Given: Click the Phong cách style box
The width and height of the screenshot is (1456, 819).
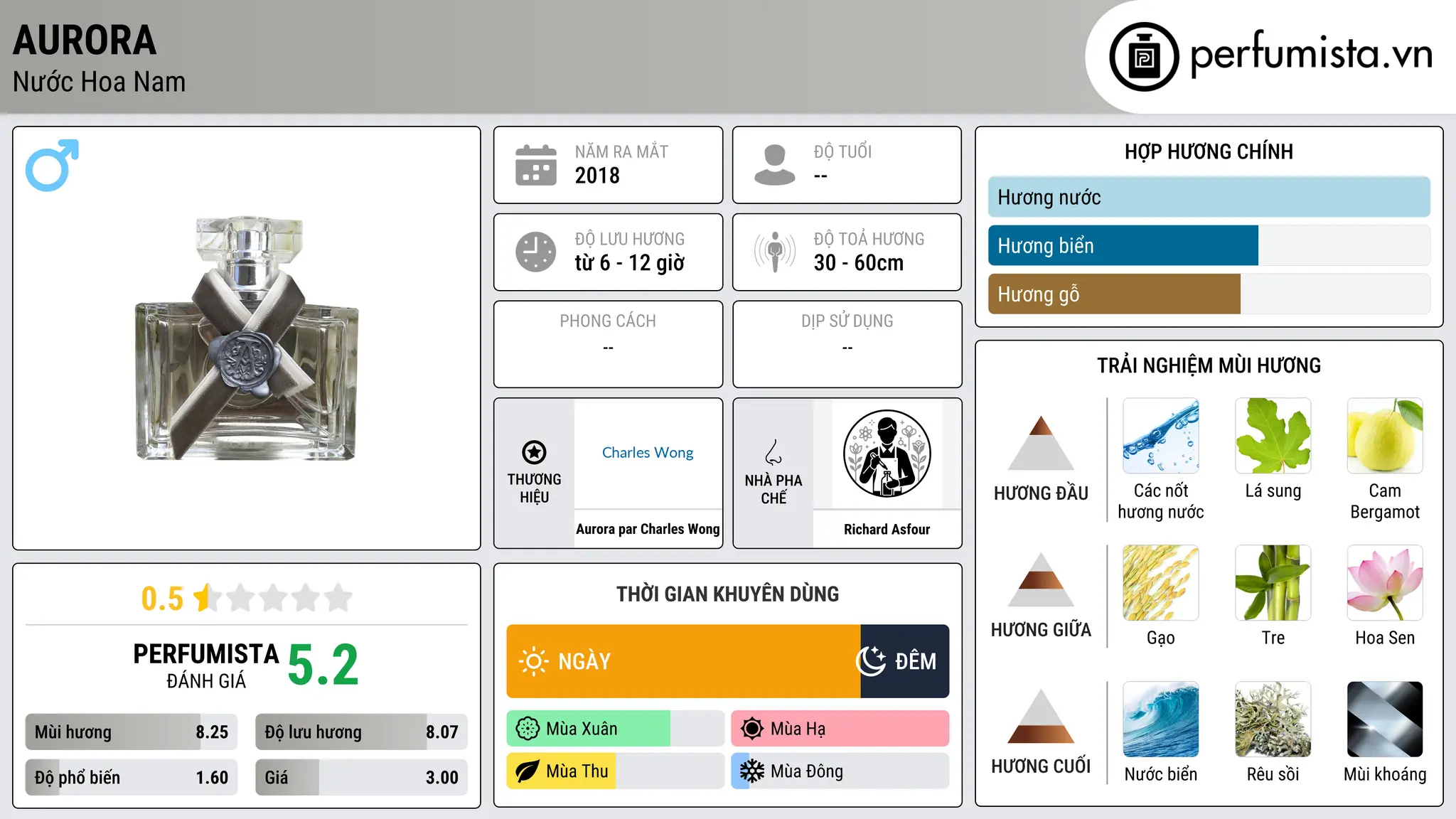Looking at the screenshot, I should [x=609, y=344].
